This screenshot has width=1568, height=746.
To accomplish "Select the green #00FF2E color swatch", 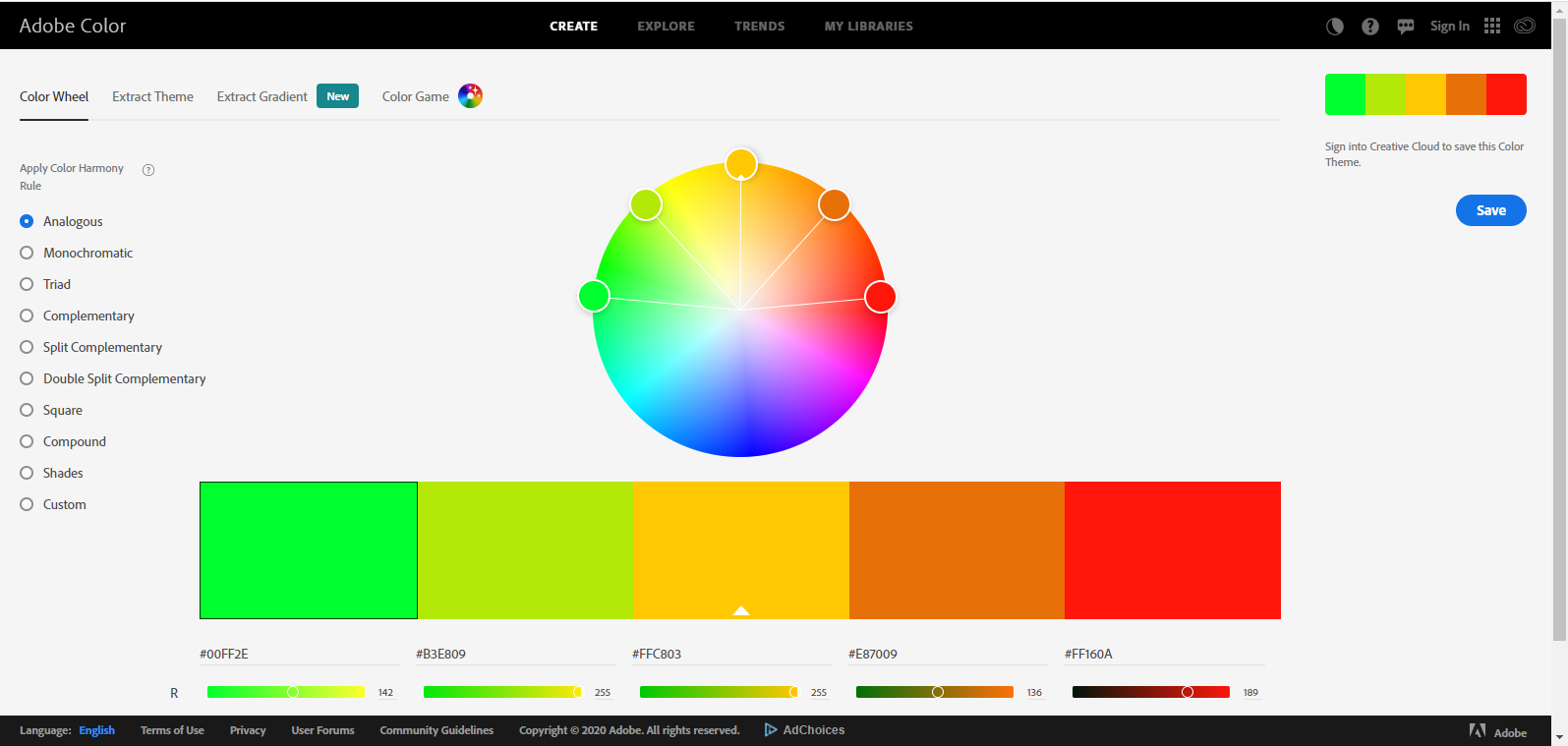I will 309,550.
